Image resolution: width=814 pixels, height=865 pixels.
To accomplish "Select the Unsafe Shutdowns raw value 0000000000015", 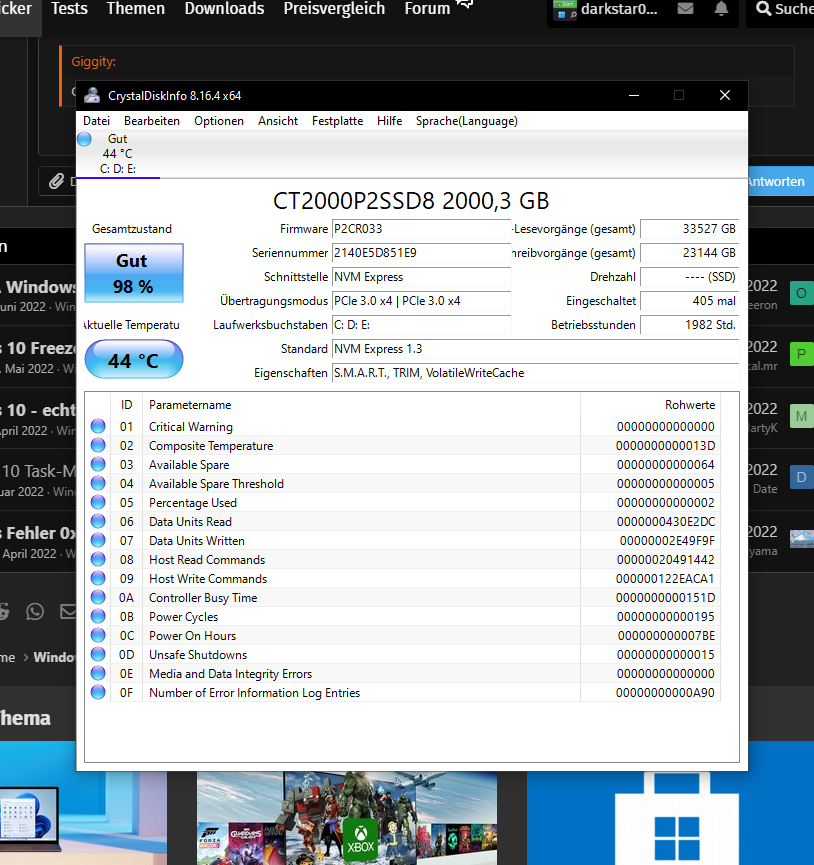I will point(666,655).
